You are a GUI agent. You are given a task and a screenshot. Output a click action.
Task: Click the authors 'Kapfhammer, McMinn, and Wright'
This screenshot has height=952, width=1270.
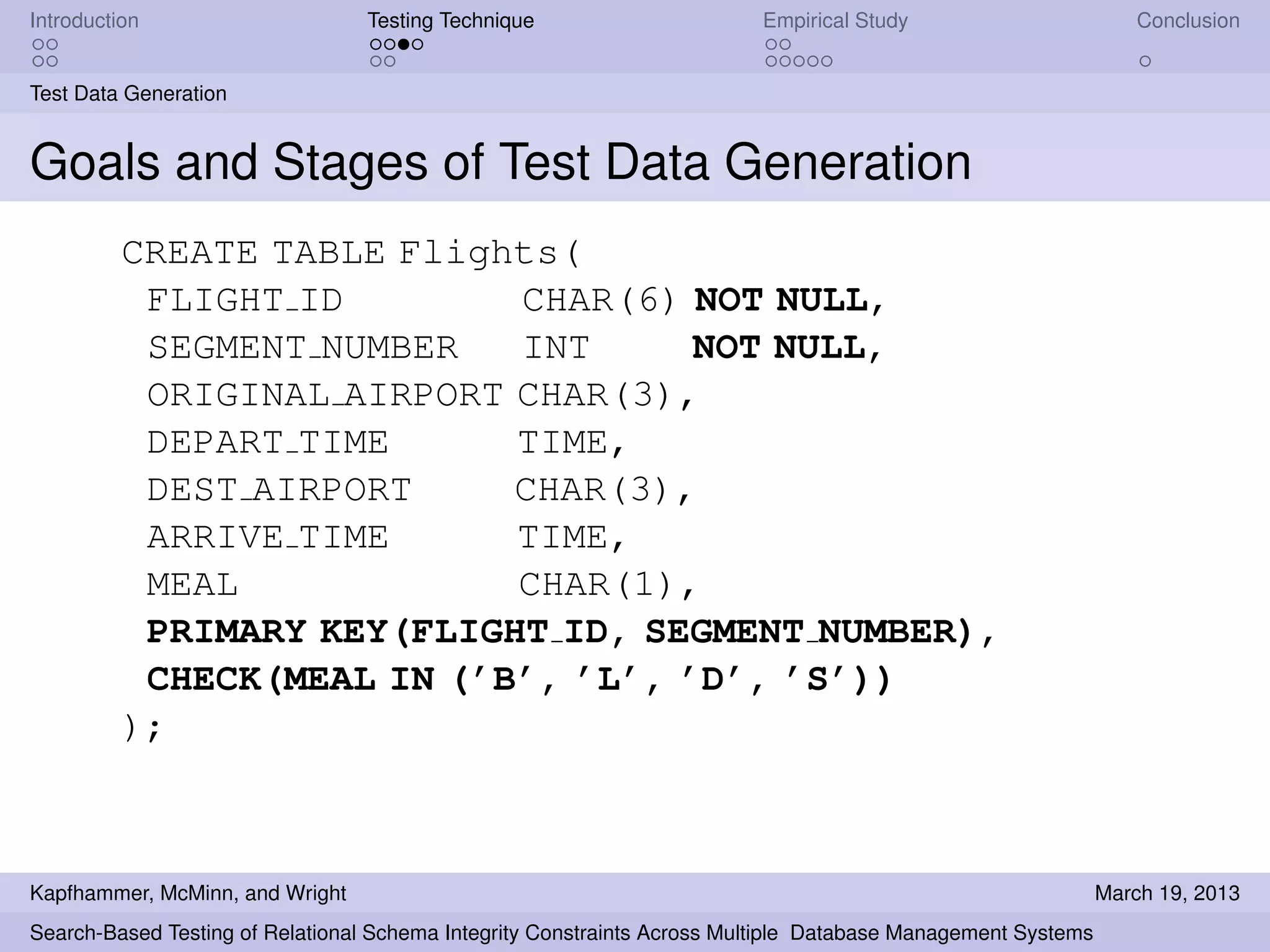point(188,893)
